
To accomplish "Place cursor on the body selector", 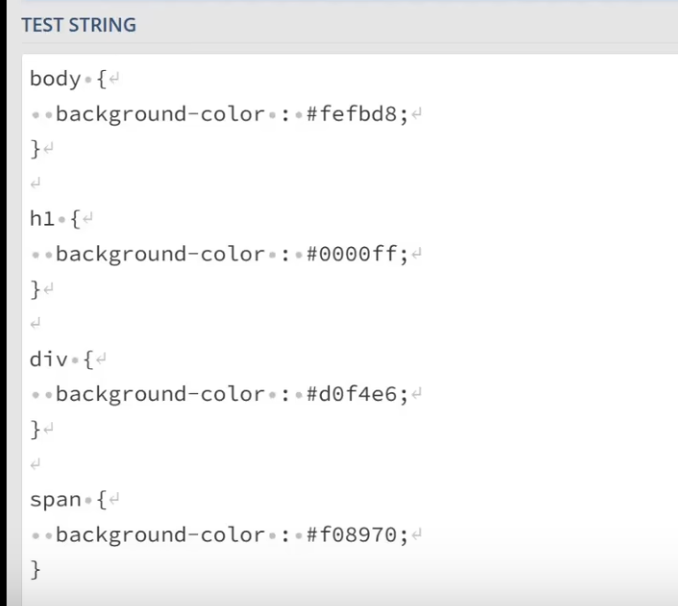I will point(55,78).
